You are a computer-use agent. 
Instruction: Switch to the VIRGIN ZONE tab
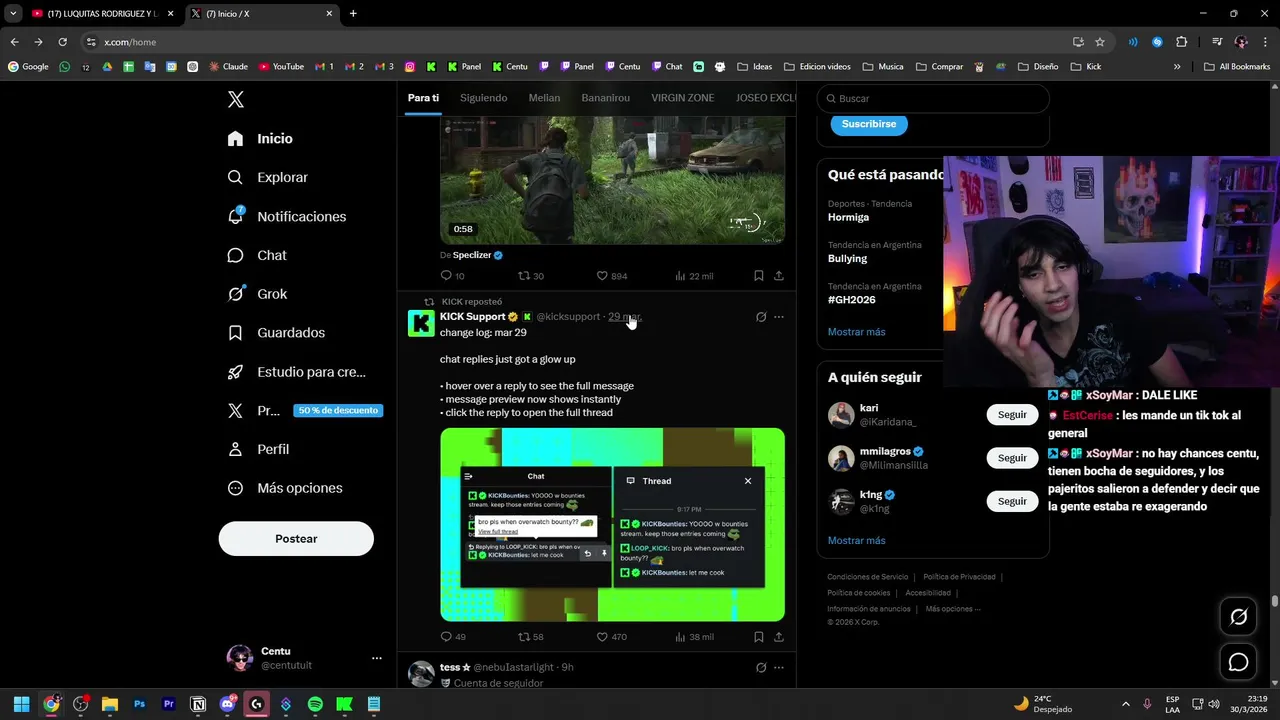tap(683, 98)
